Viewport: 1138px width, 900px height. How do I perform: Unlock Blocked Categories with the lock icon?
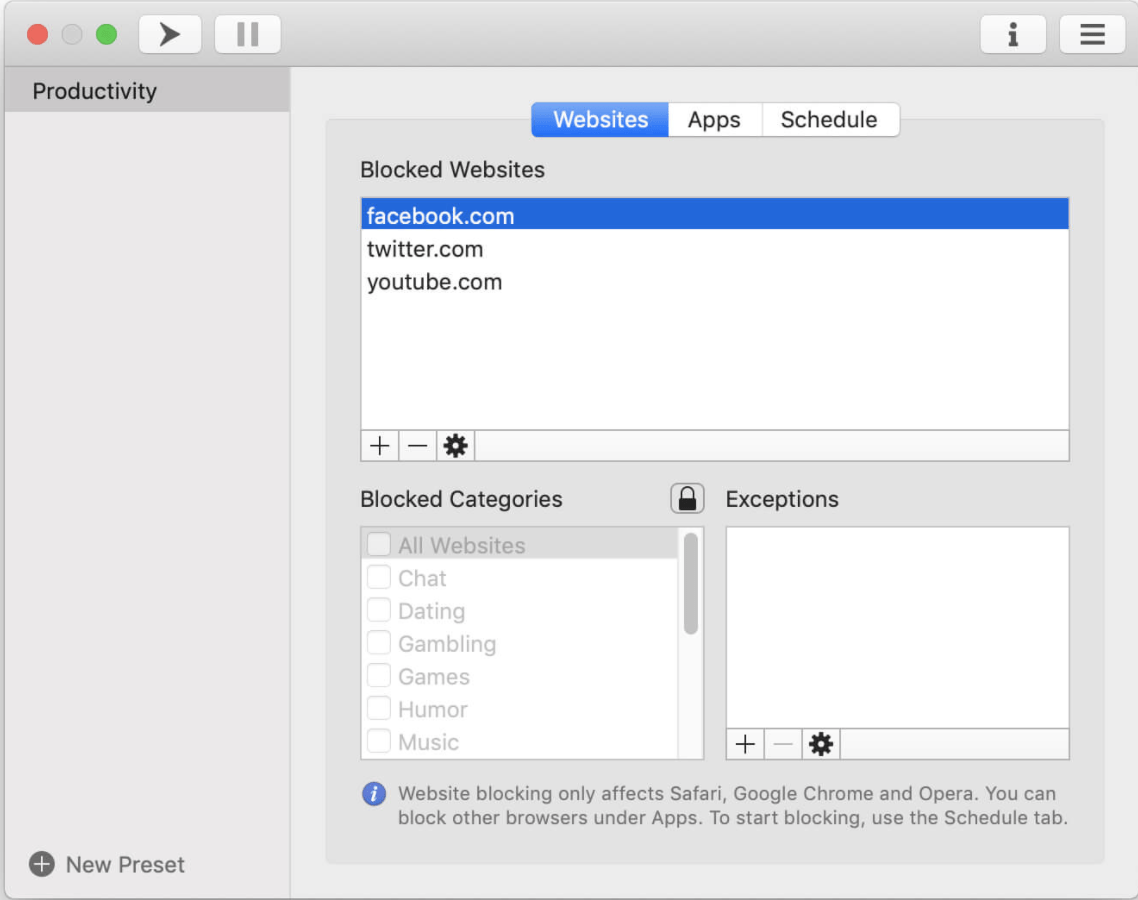(x=687, y=499)
